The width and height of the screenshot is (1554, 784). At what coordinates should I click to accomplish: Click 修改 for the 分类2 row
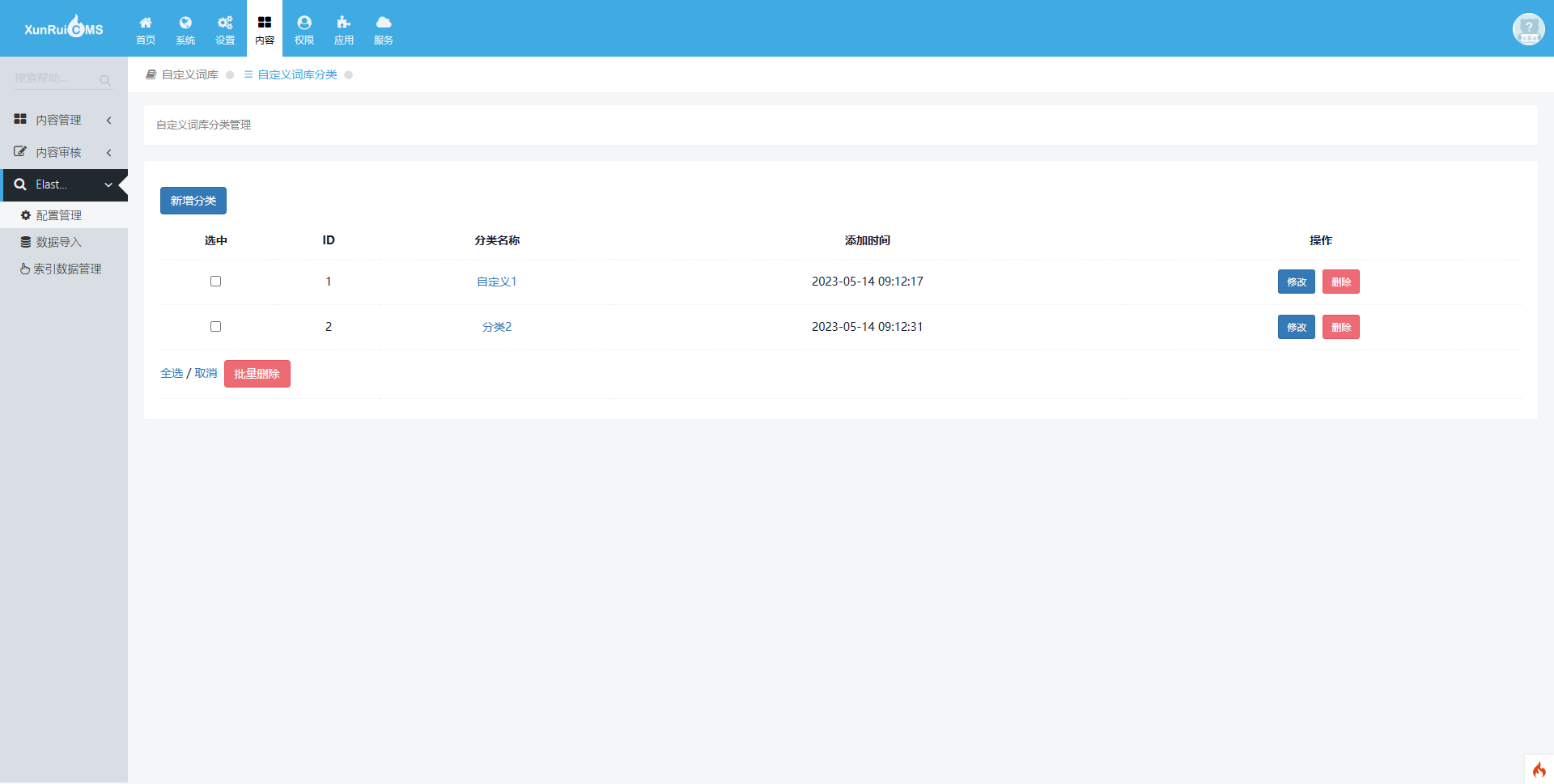pyautogui.click(x=1297, y=327)
